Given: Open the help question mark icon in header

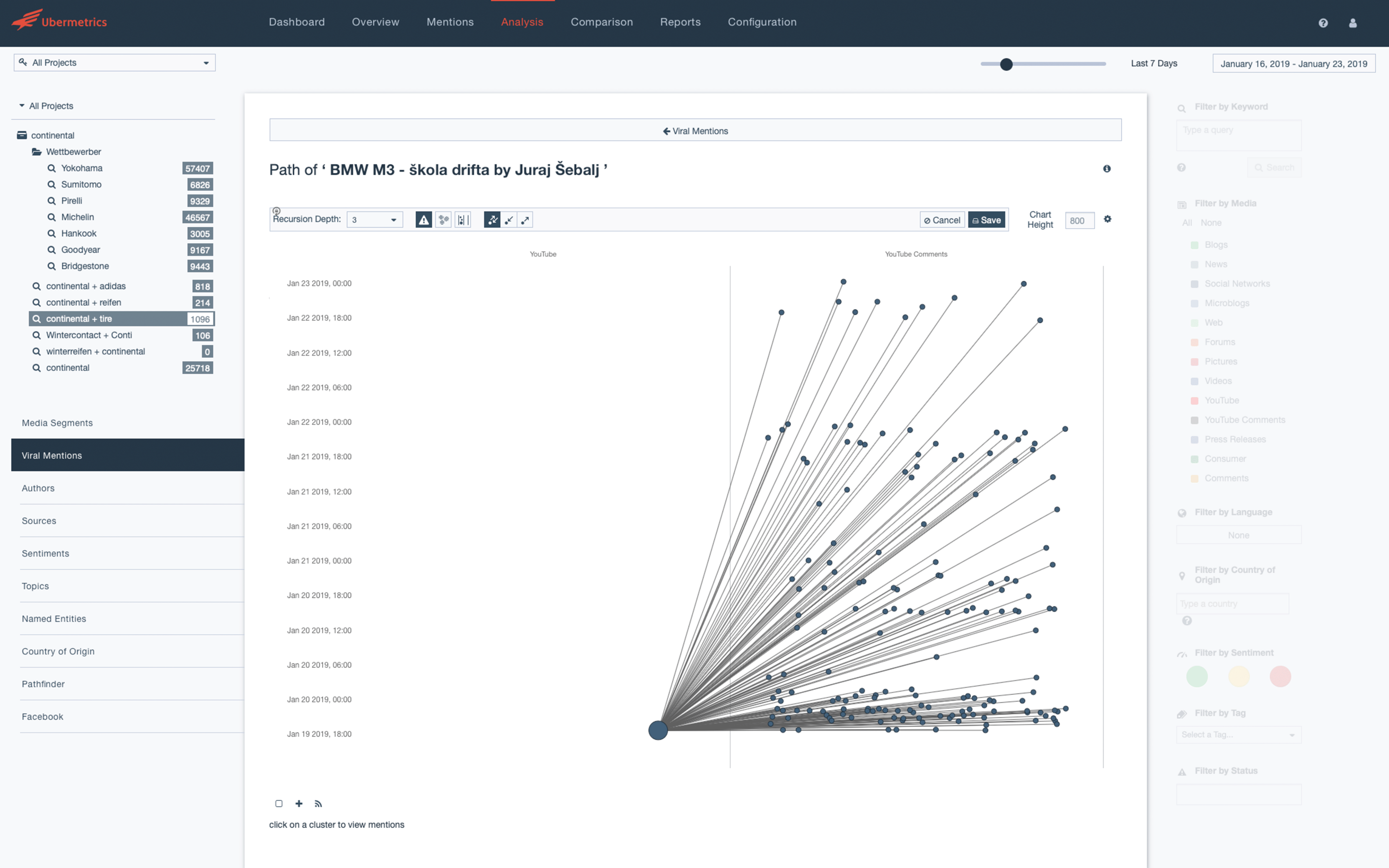Looking at the screenshot, I should click(x=1323, y=23).
